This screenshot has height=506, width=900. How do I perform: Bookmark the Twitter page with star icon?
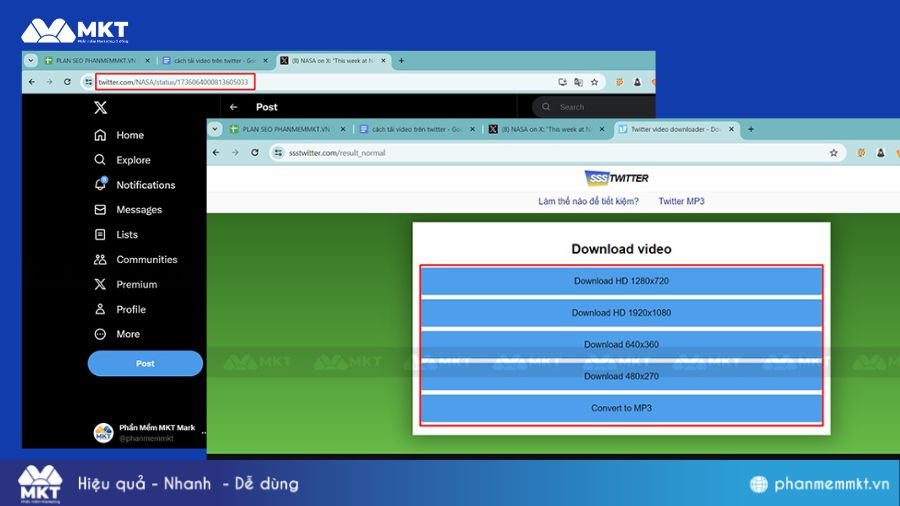coord(595,82)
